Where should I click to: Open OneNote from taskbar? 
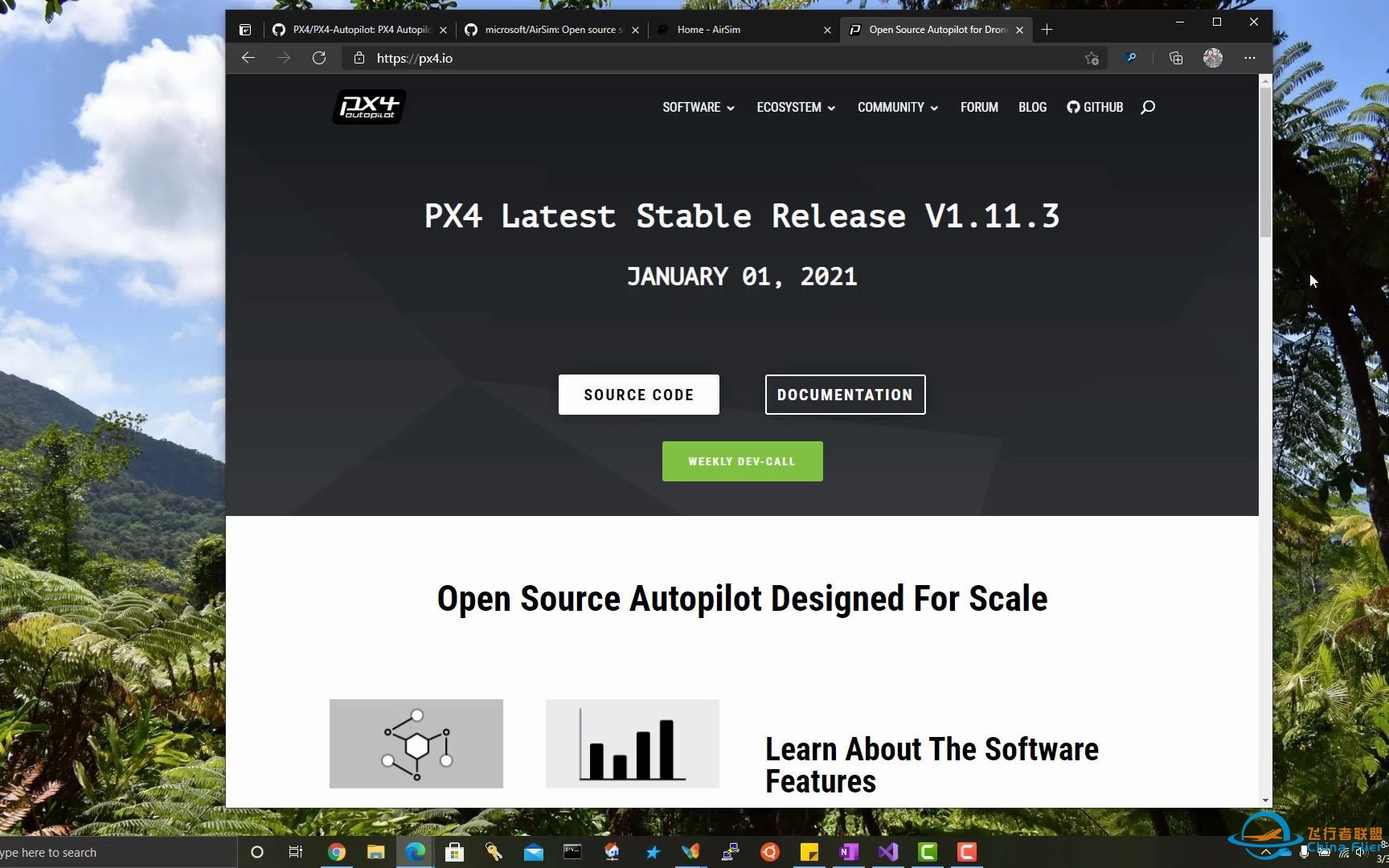click(x=849, y=852)
